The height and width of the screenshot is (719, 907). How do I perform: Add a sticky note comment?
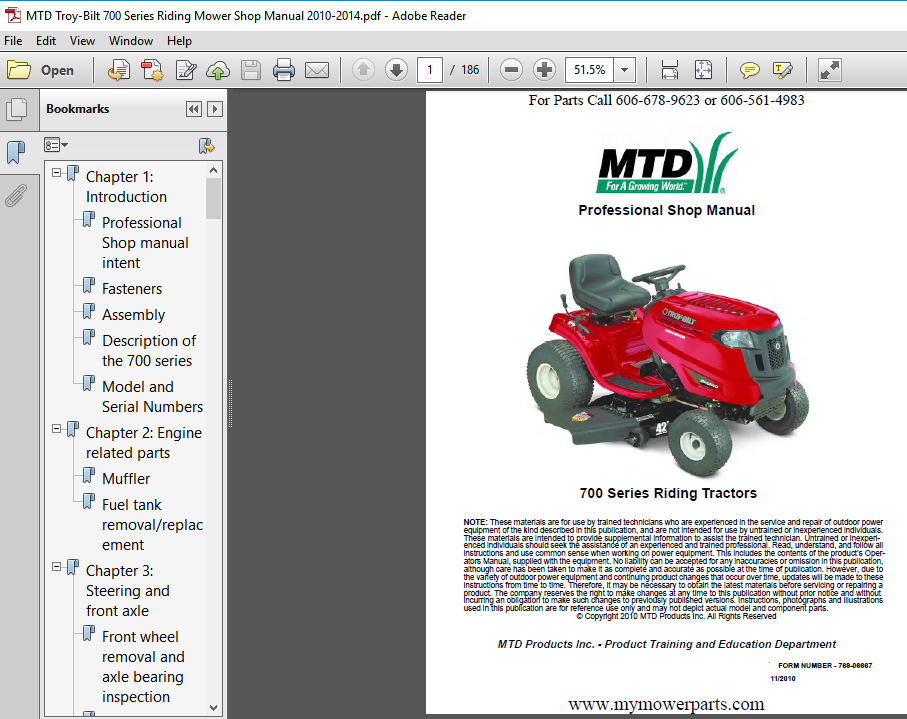(750, 71)
